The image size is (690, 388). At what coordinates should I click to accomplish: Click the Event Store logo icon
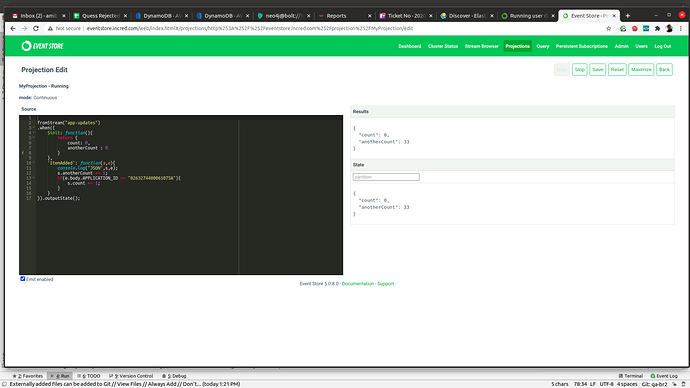click(x=26, y=46)
